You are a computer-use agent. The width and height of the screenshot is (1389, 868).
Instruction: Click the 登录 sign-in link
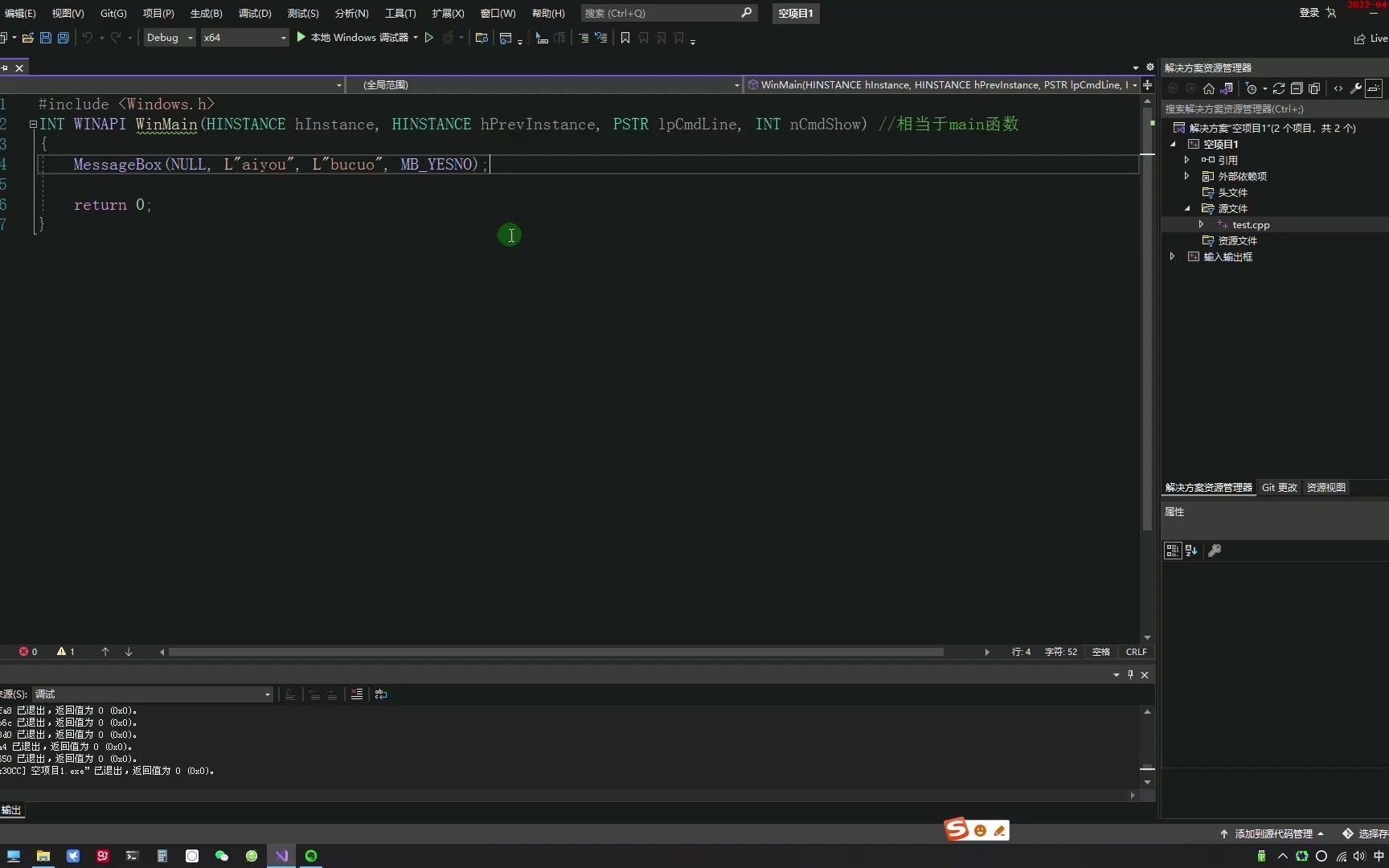coord(1309,13)
